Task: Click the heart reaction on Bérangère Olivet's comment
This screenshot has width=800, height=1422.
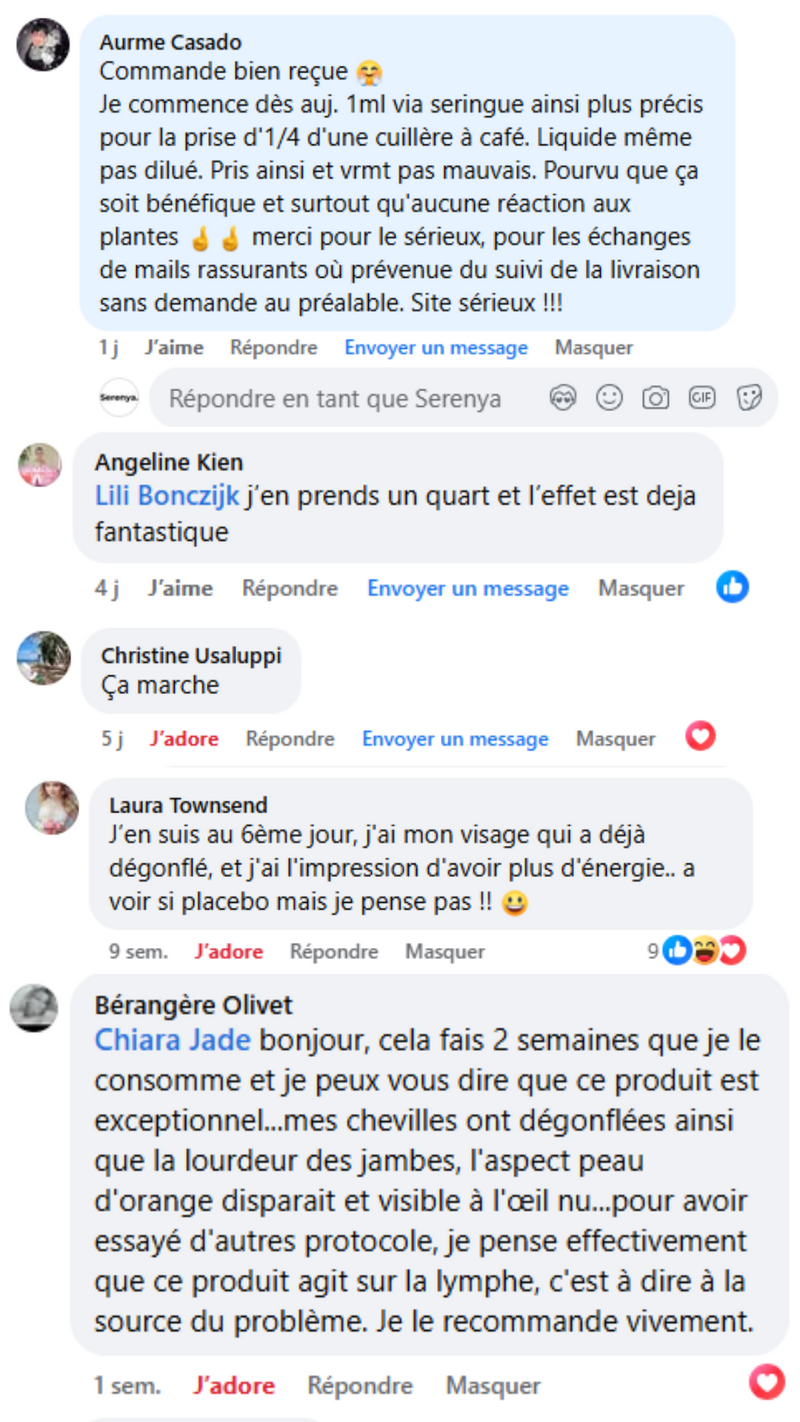Action: (x=767, y=1384)
